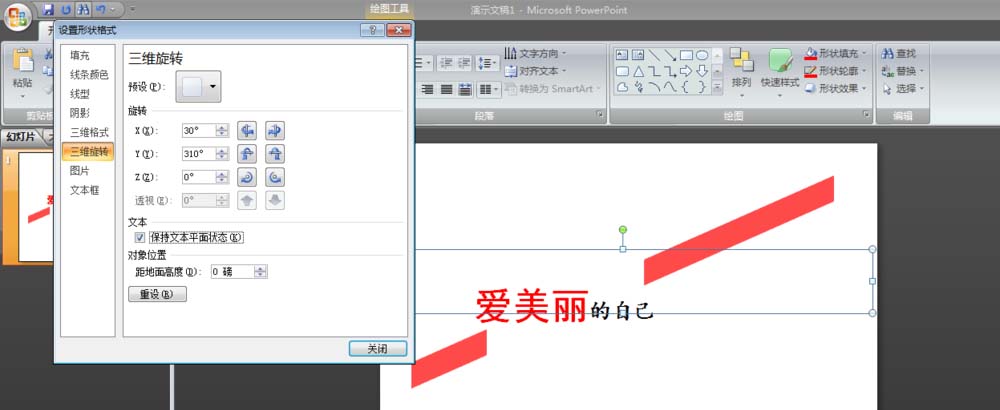
Task: Open the line spacing dropdown in ribbon
Action: [x=487, y=63]
